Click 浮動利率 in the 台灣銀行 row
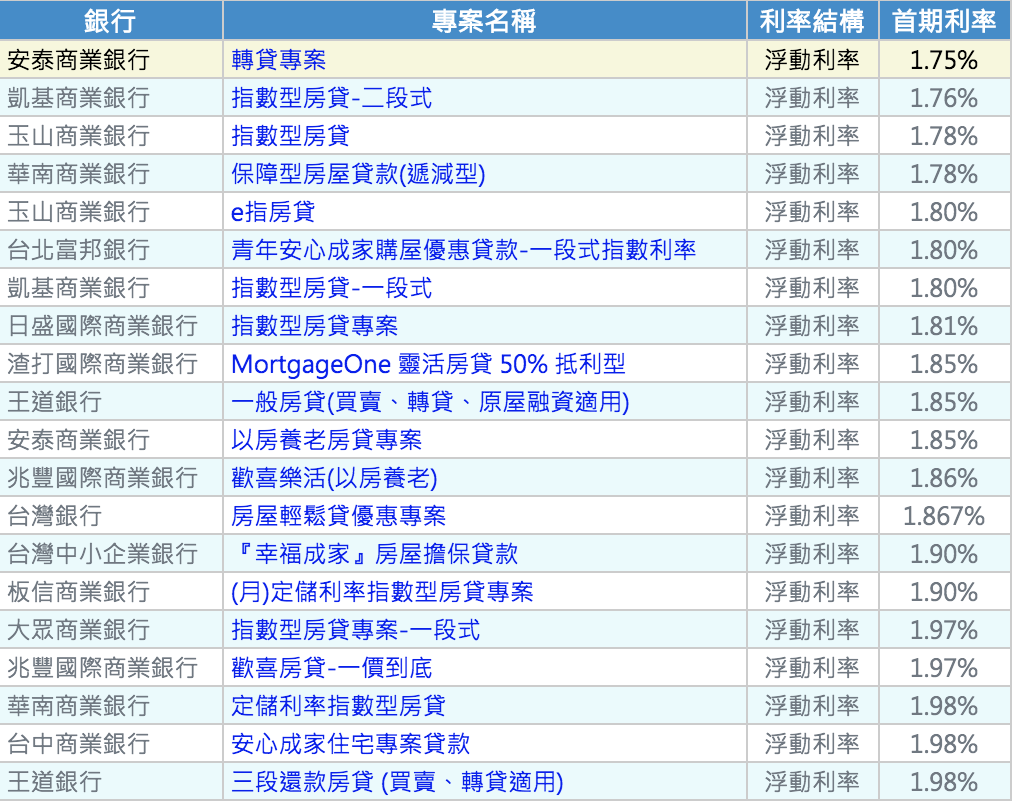The height and width of the screenshot is (802, 1012). coord(812,516)
